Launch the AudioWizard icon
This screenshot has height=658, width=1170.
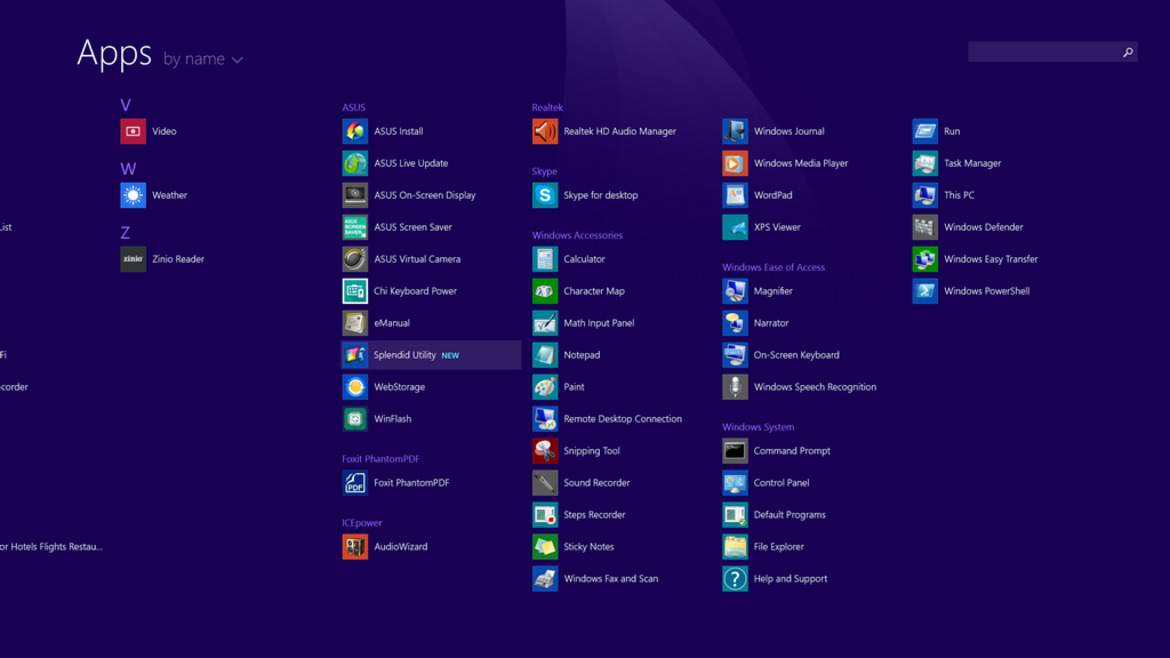point(355,547)
